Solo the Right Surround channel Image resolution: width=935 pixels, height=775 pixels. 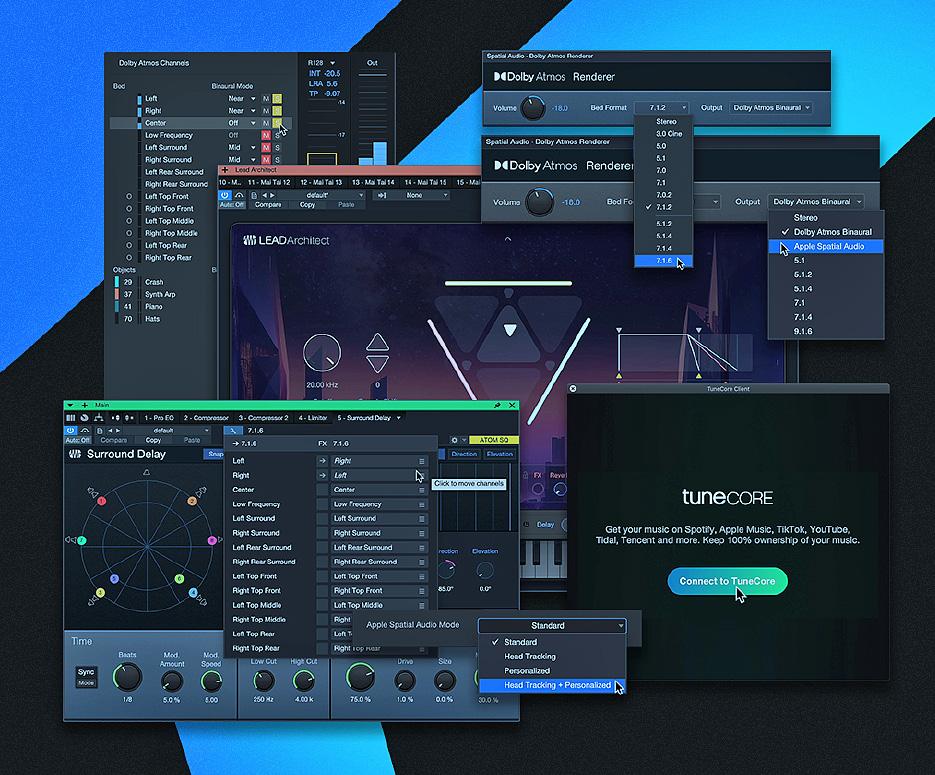[x=277, y=160]
